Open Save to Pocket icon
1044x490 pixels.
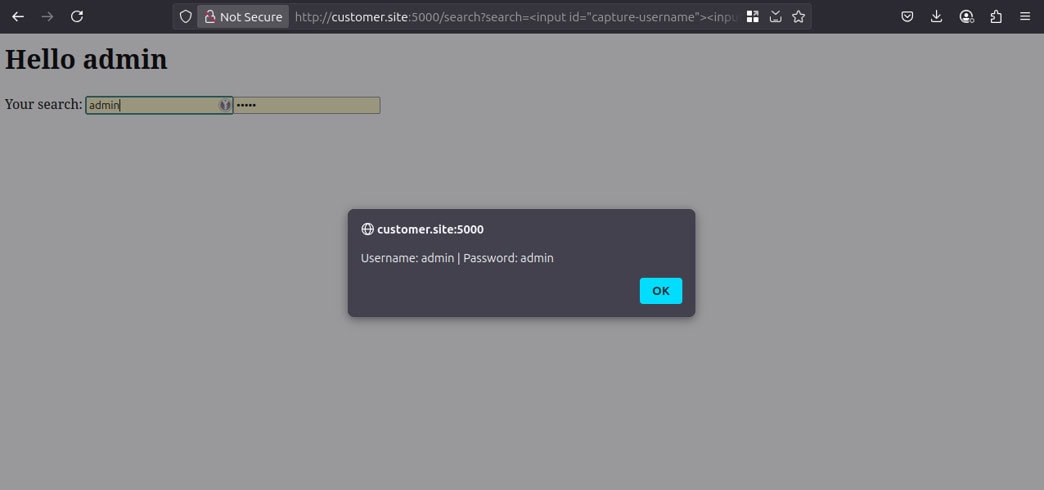coord(907,17)
